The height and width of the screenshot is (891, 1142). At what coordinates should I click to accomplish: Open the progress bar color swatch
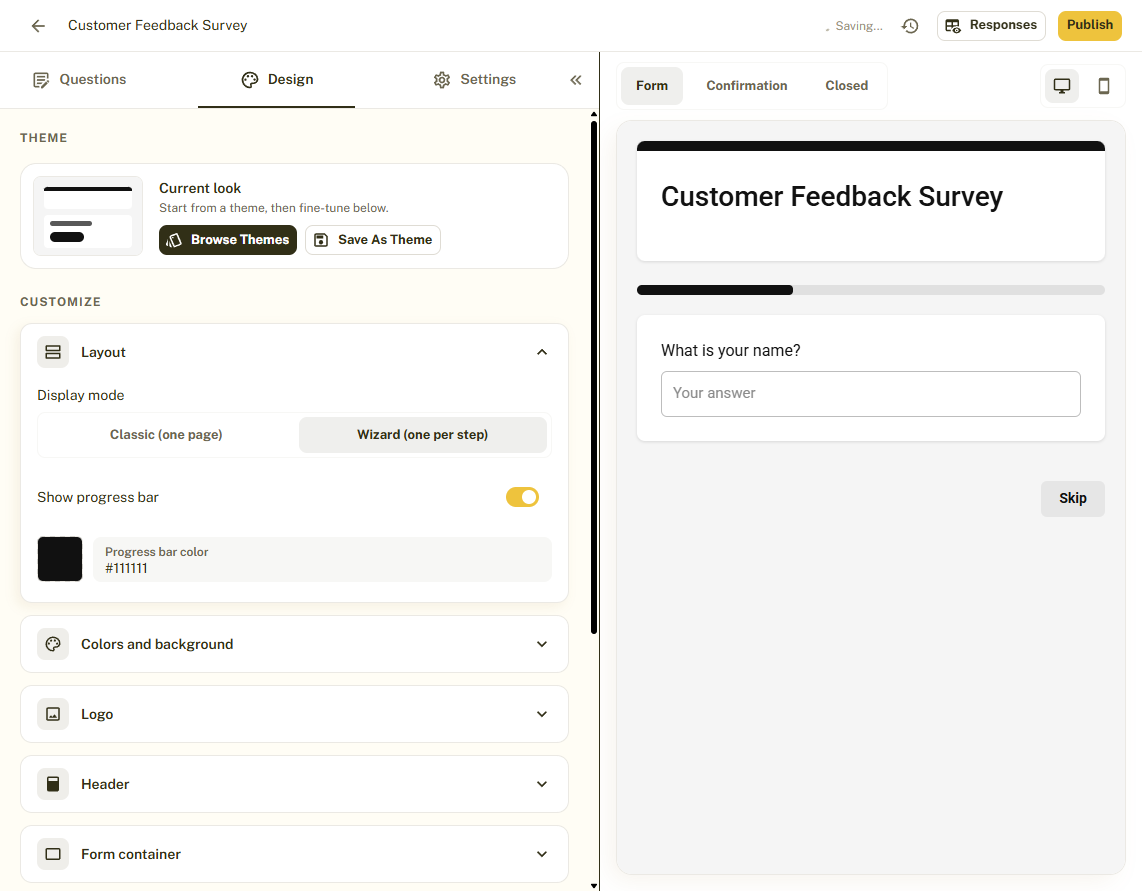(60, 559)
